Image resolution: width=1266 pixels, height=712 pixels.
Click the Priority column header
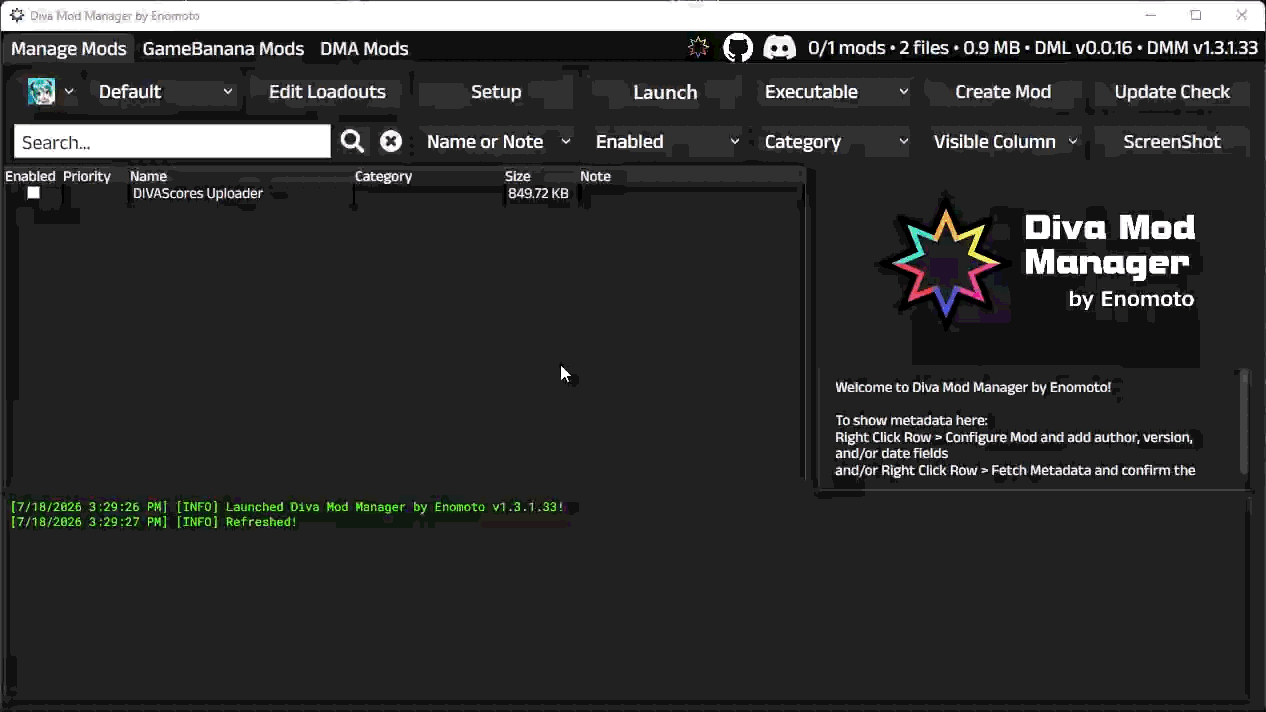click(x=87, y=176)
